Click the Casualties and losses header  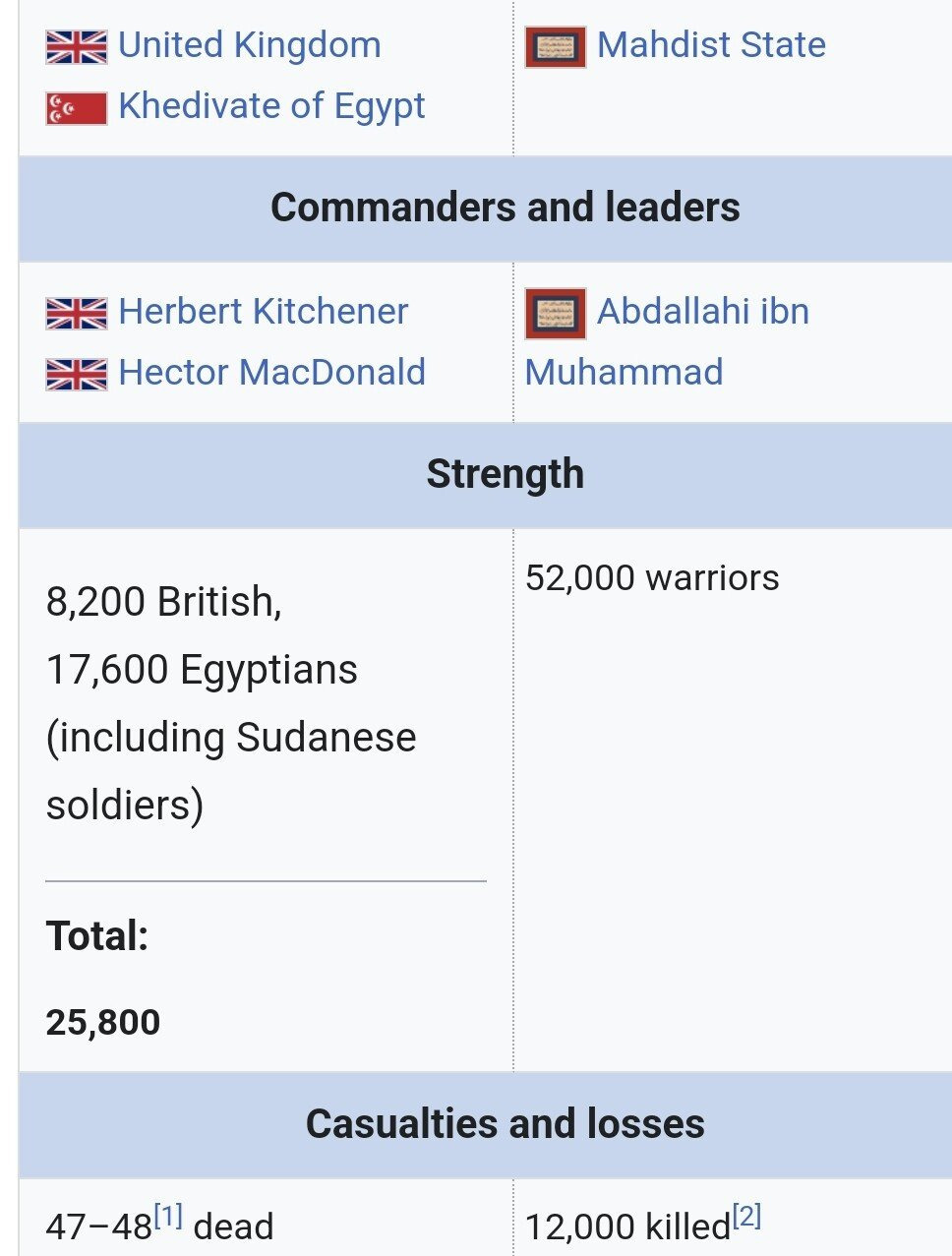click(505, 1124)
